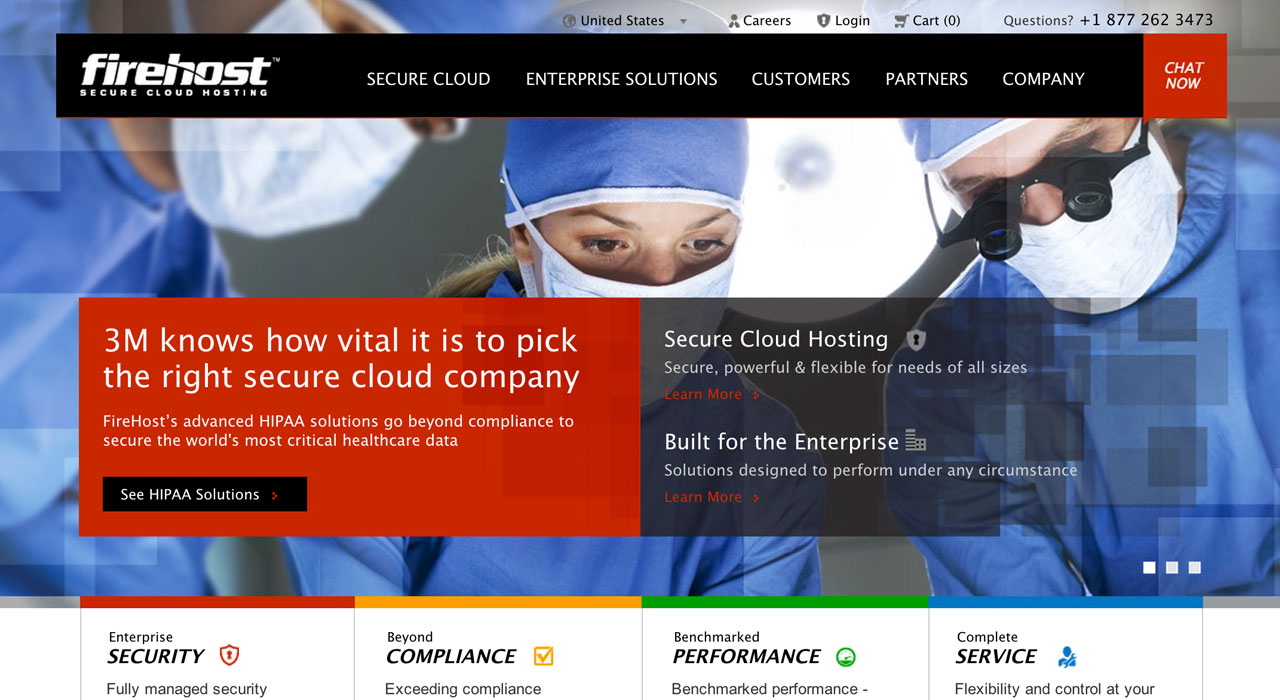Click 'Solutions designed to perform under any circumstance'
The width and height of the screenshot is (1280, 700).
pos(871,470)
